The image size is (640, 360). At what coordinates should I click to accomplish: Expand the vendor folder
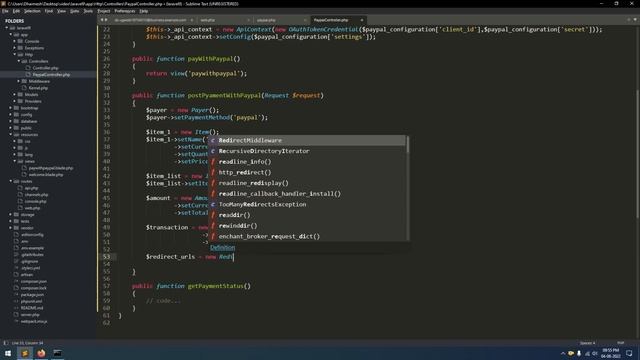[11, 228]
